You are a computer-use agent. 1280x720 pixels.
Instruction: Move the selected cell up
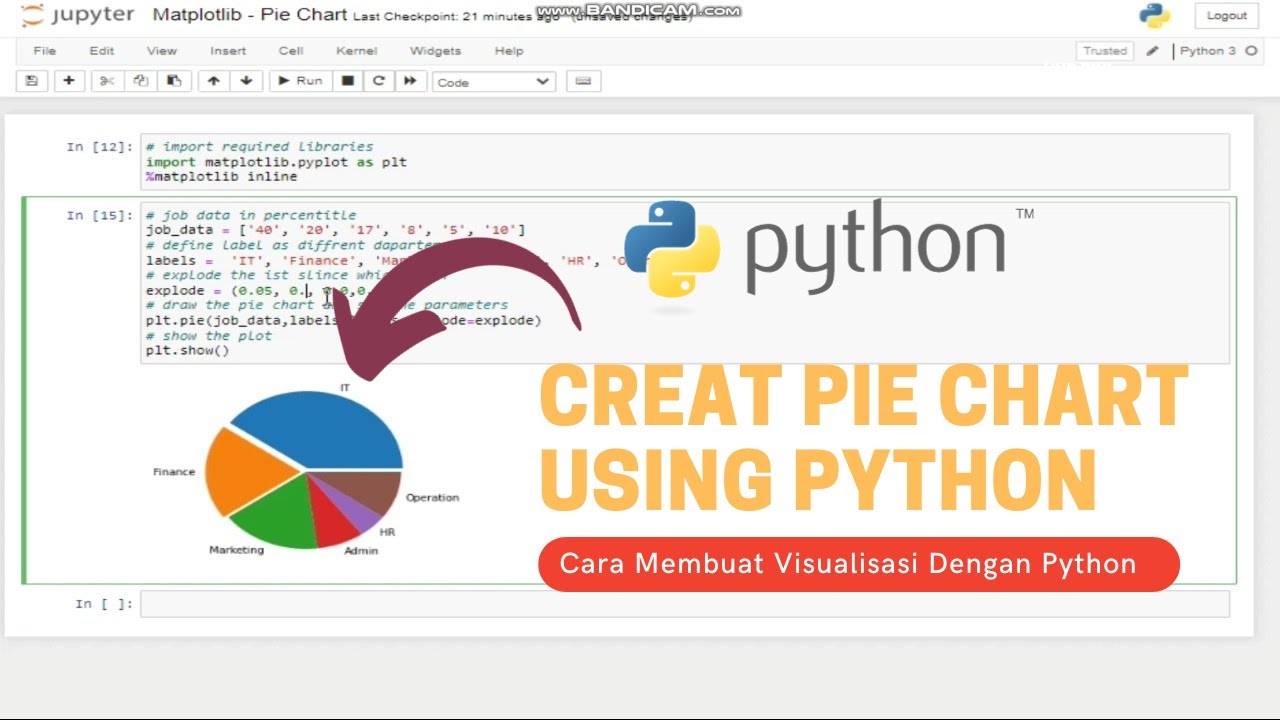(x=213, y=81)
